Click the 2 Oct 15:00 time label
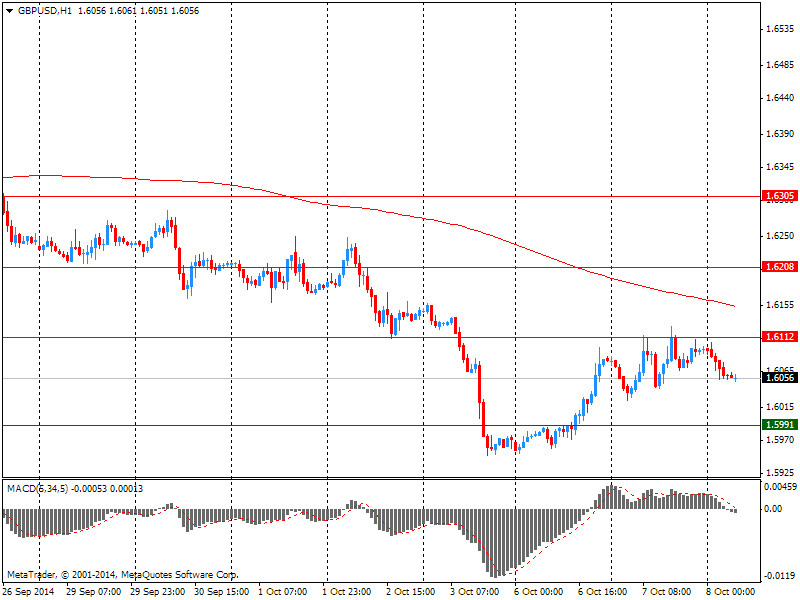 [x=410, y=592]
